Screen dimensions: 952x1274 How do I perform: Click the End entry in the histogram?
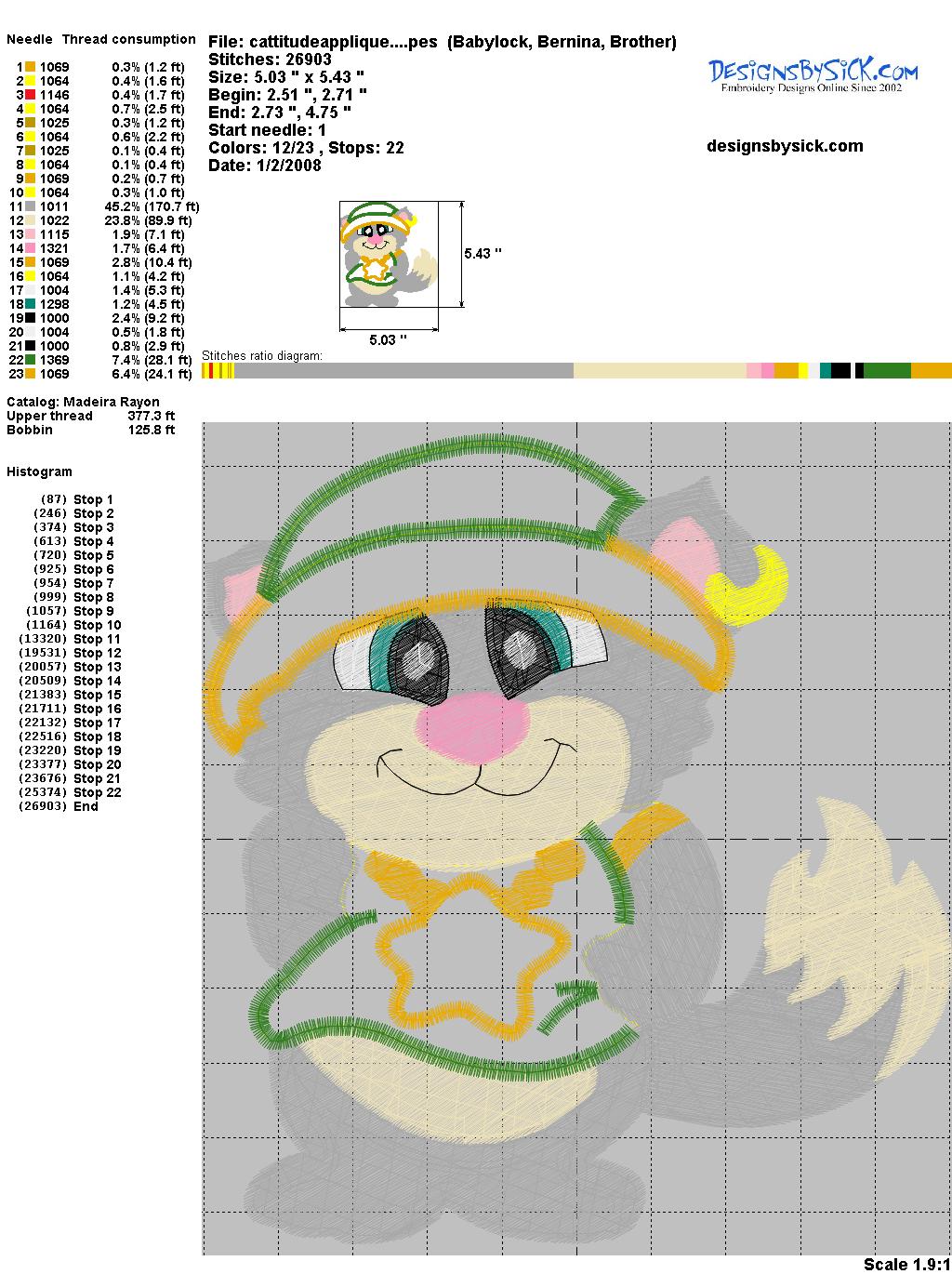click(x=86, y=806)
